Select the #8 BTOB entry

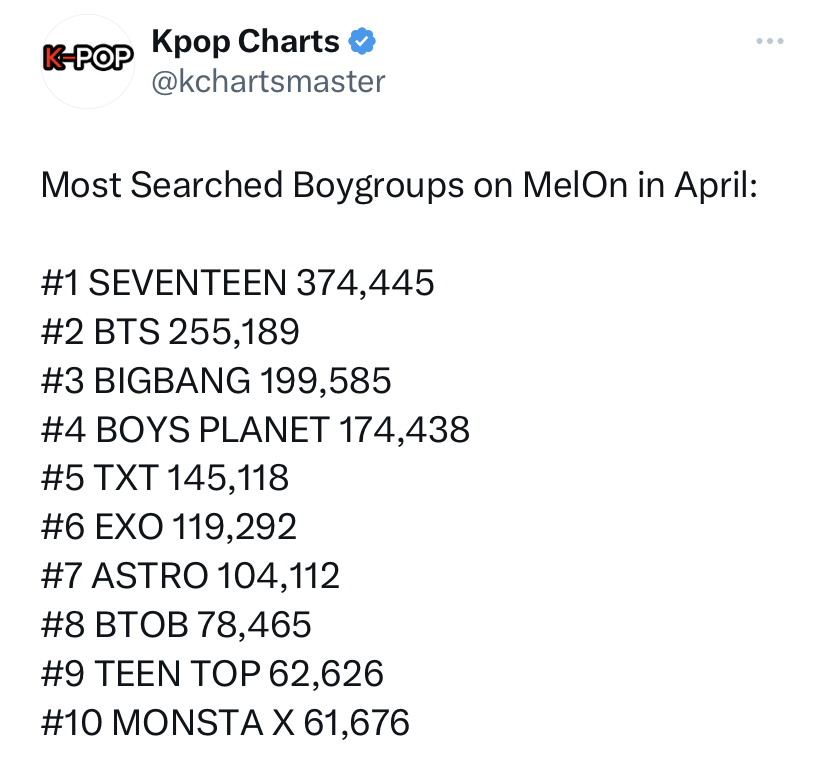[x=176, y=624]
